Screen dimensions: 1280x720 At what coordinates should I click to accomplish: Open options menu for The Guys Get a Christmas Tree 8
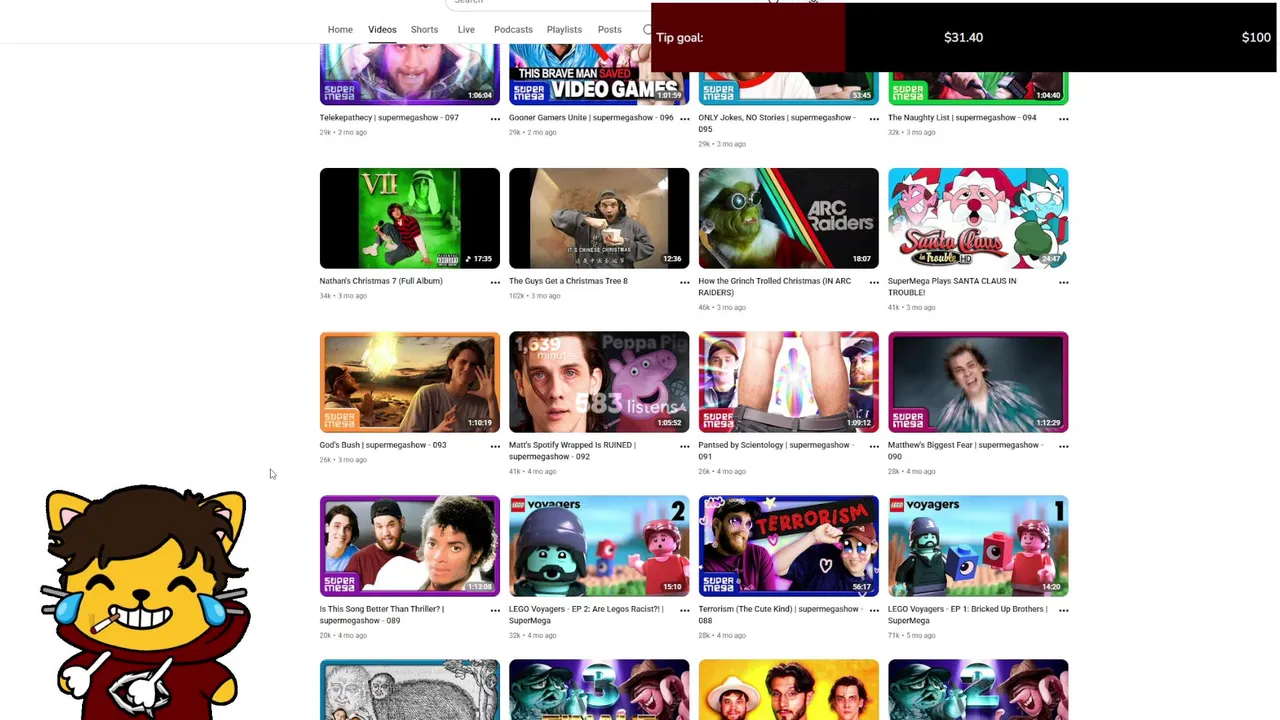pos(684,282)
